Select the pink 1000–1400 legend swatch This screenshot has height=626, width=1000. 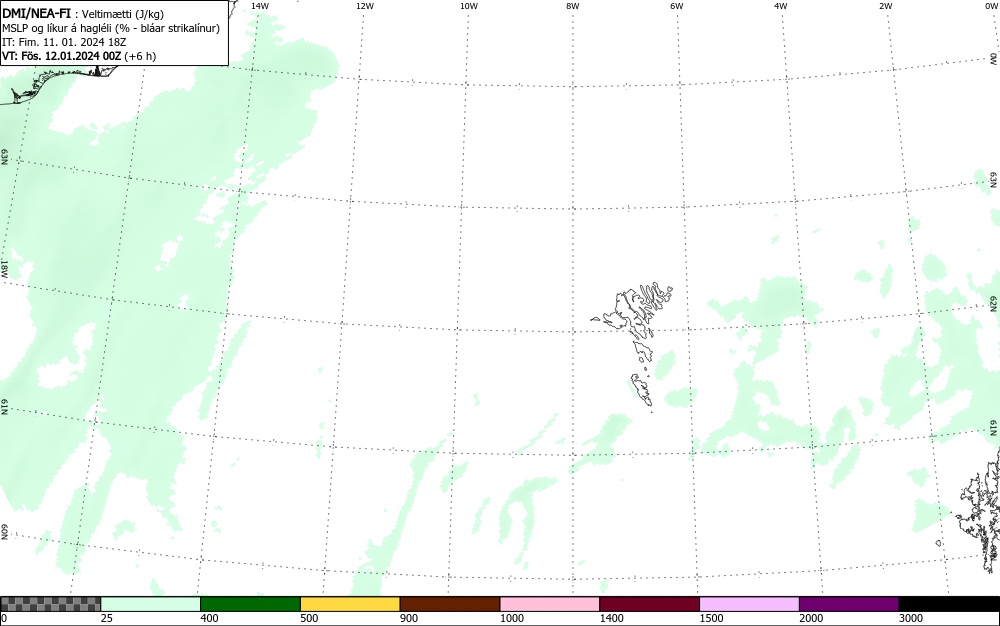pos(550,604)
